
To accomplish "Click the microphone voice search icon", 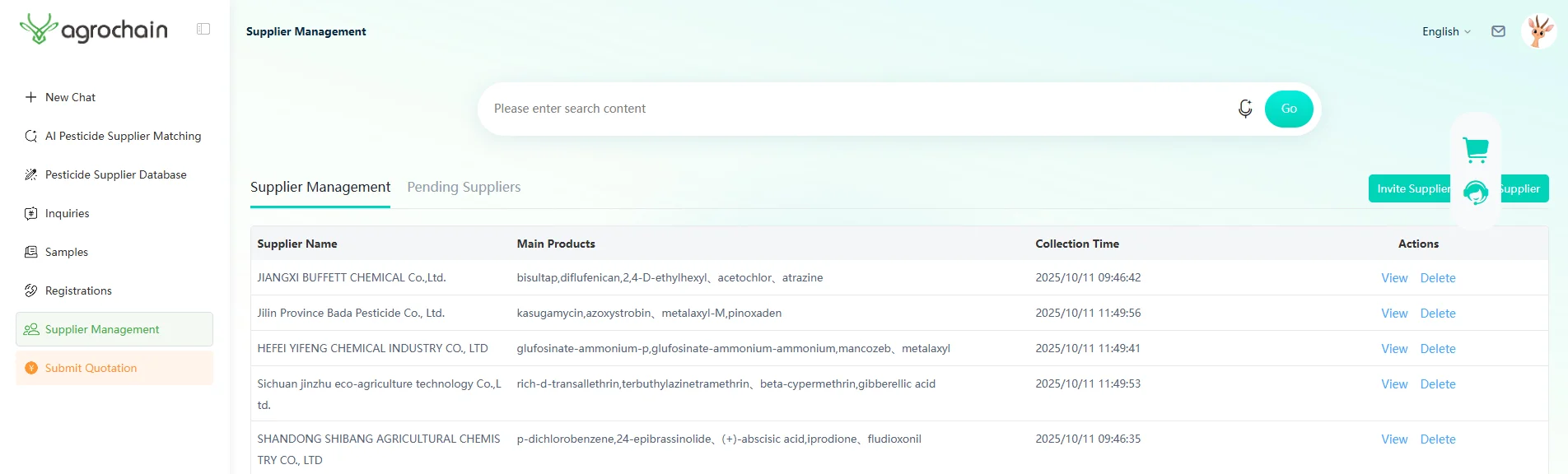I will click(1245, 109).
